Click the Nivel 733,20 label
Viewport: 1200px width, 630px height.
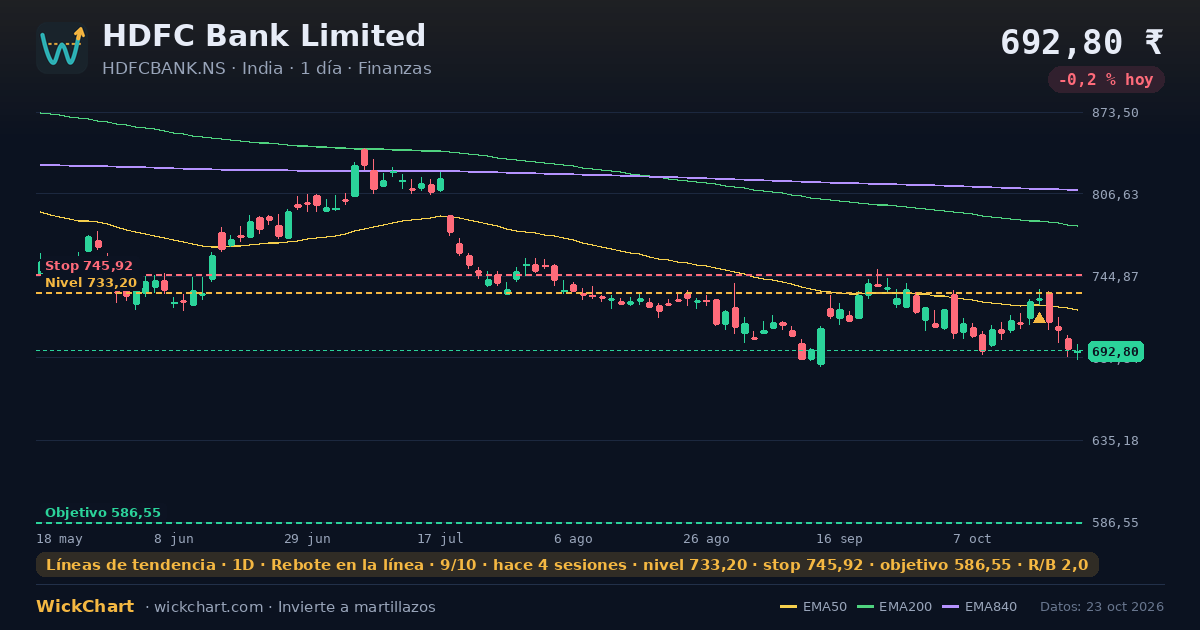91,283
